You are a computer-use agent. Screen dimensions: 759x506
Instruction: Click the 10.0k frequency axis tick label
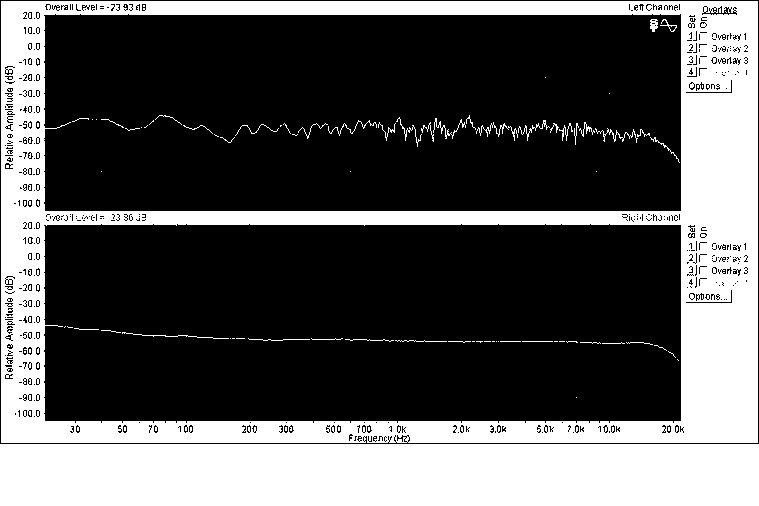point(608,429)
